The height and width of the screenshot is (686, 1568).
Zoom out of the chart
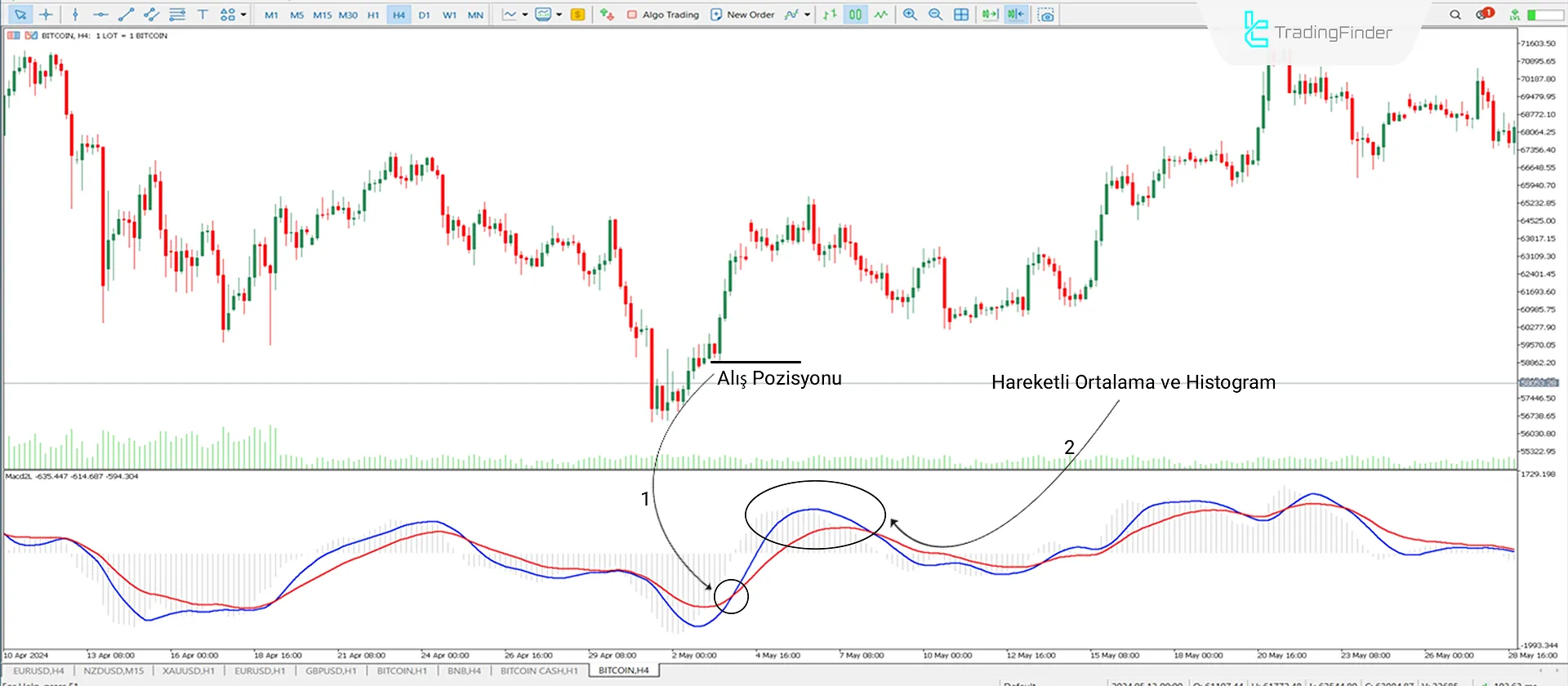(x=936, y=15)
